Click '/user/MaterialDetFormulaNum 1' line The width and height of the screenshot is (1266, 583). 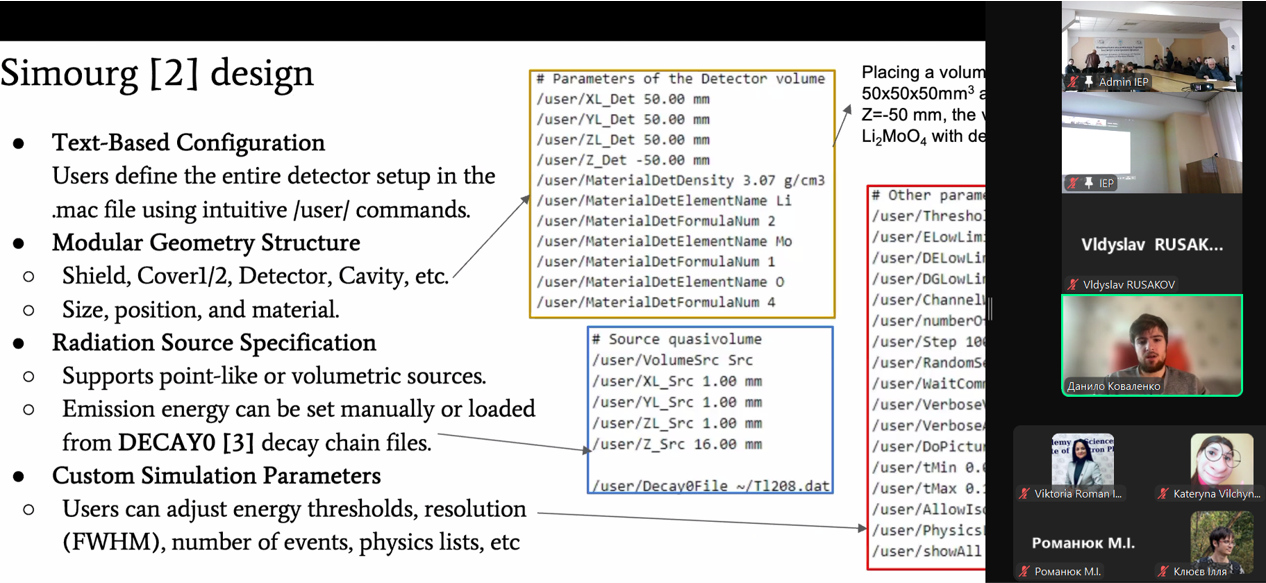click(656, 261)
